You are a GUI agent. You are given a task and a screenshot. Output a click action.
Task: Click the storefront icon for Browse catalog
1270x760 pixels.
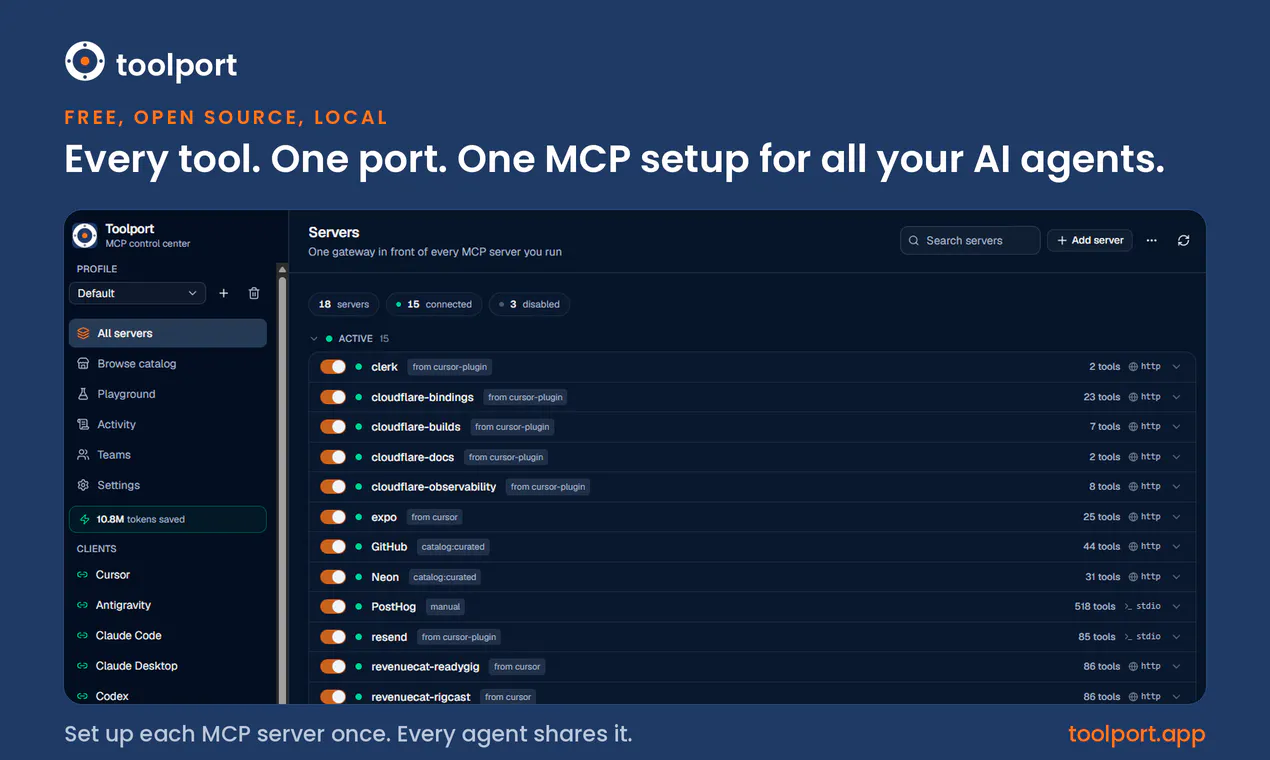point(83,364)
